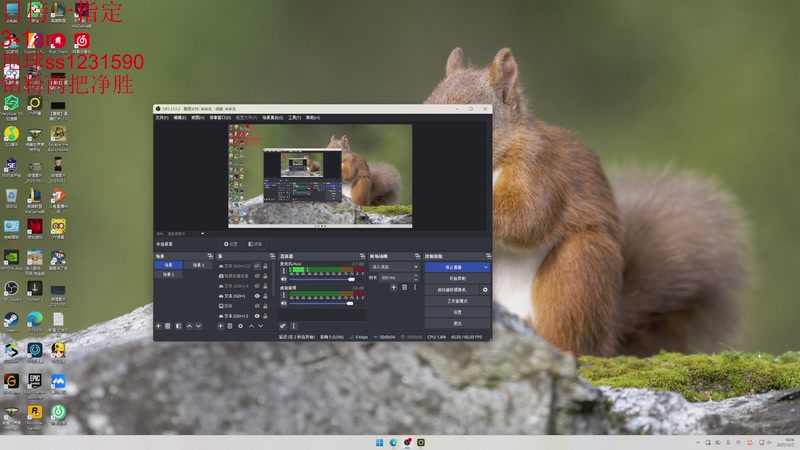Image resolution: width=800 pixels, height=450 pixels.
Task: Add a transition with the plus icon
Action: [393, 288]
